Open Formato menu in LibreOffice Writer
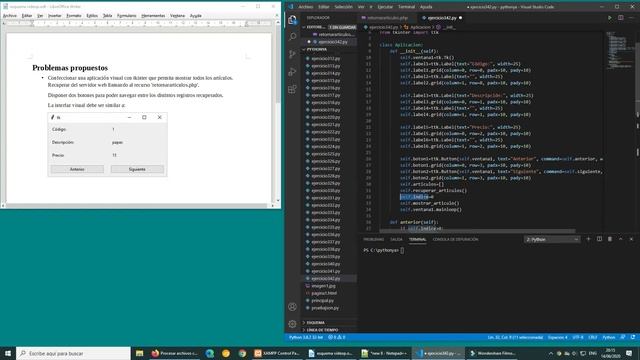This screenshot has width=640, height=360. click(x=74, y=16)
